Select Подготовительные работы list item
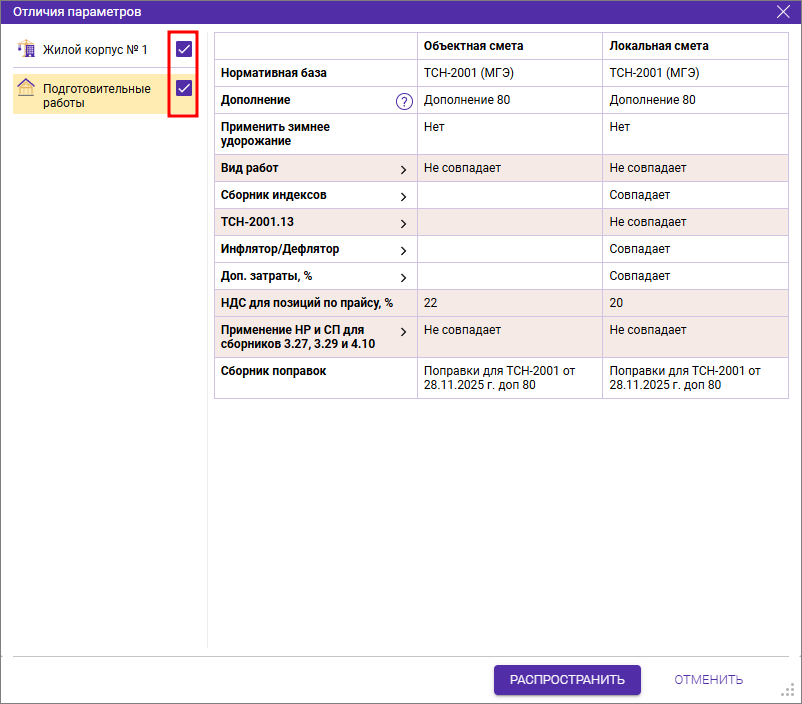Viewport: 802px width, 704px height. [x=97, y=95]
